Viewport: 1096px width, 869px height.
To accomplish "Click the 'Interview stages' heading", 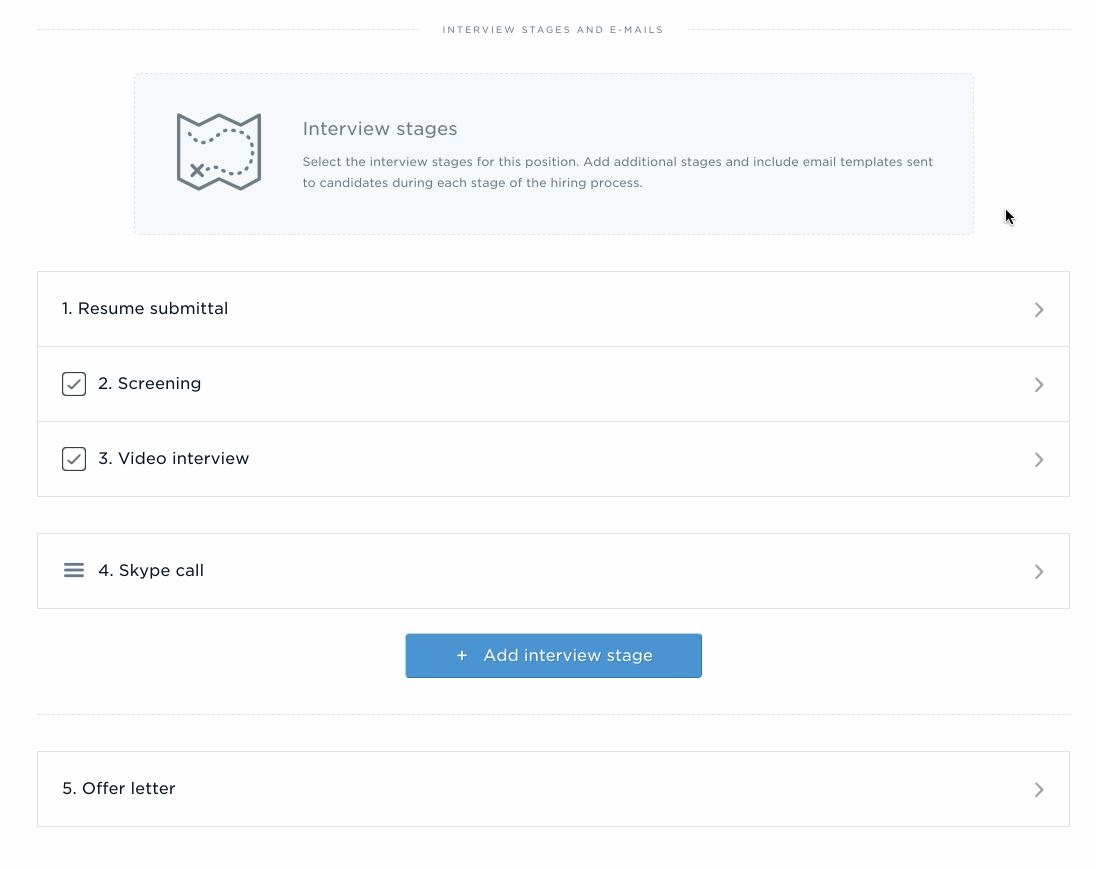I will click(x=380, y=129).
